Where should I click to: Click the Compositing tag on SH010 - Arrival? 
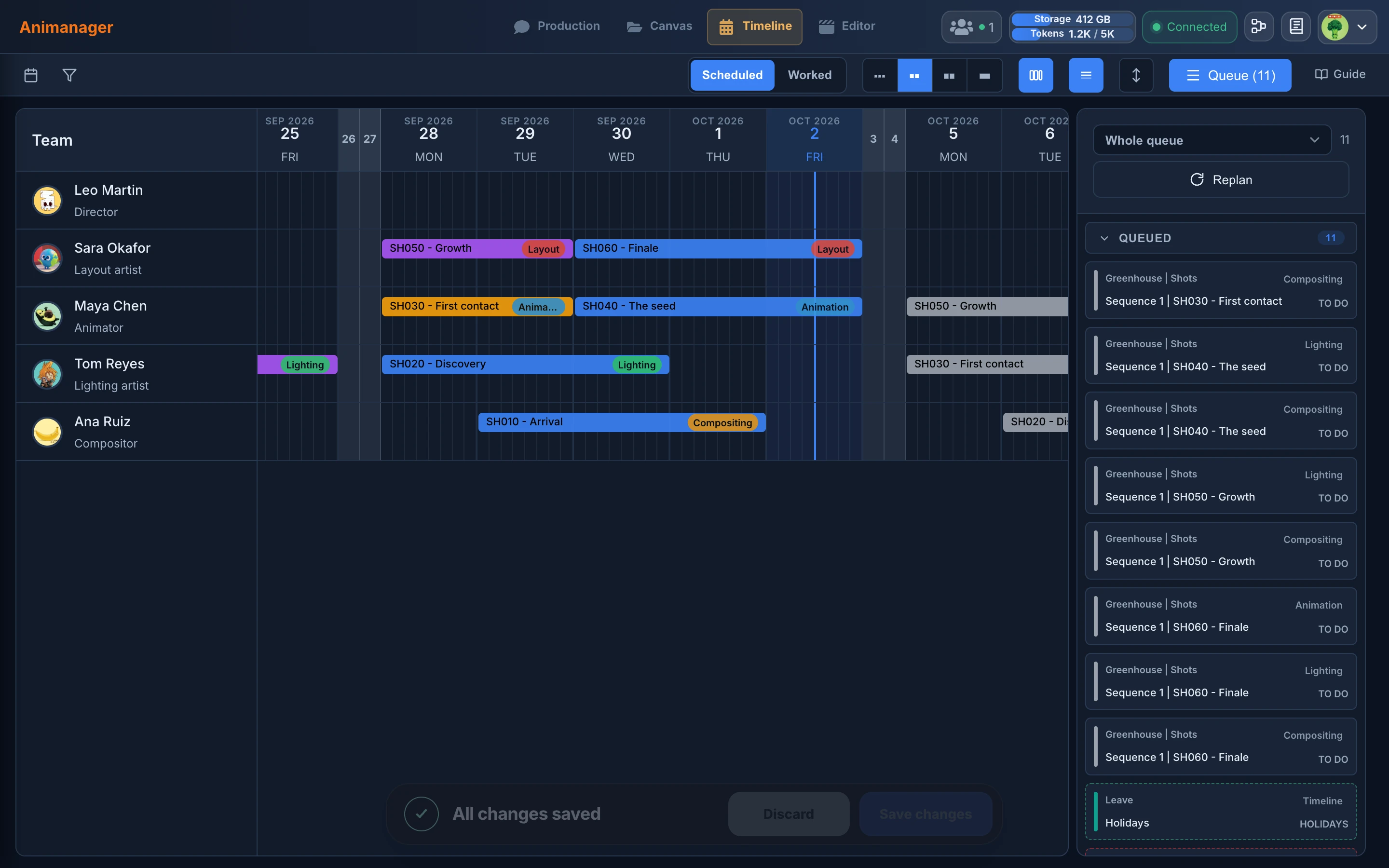[x=722, y=422]
